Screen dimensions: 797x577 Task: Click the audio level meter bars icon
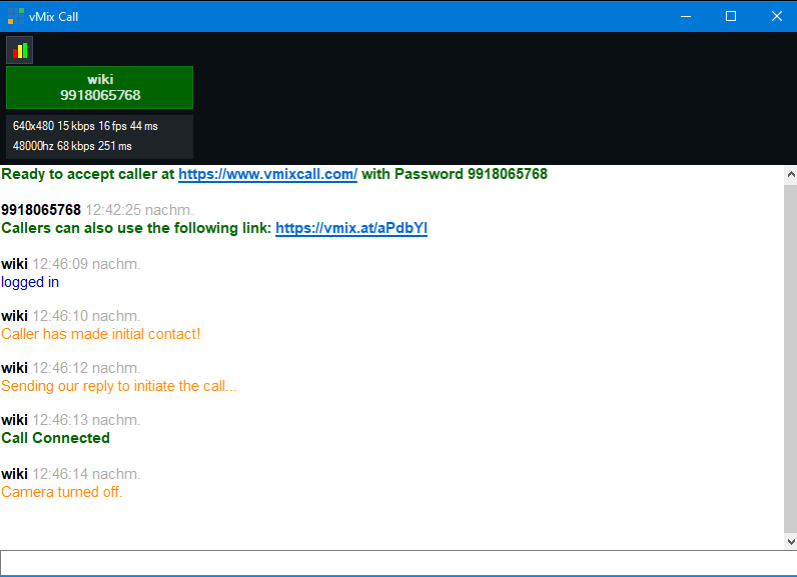[x=20, y=50]
